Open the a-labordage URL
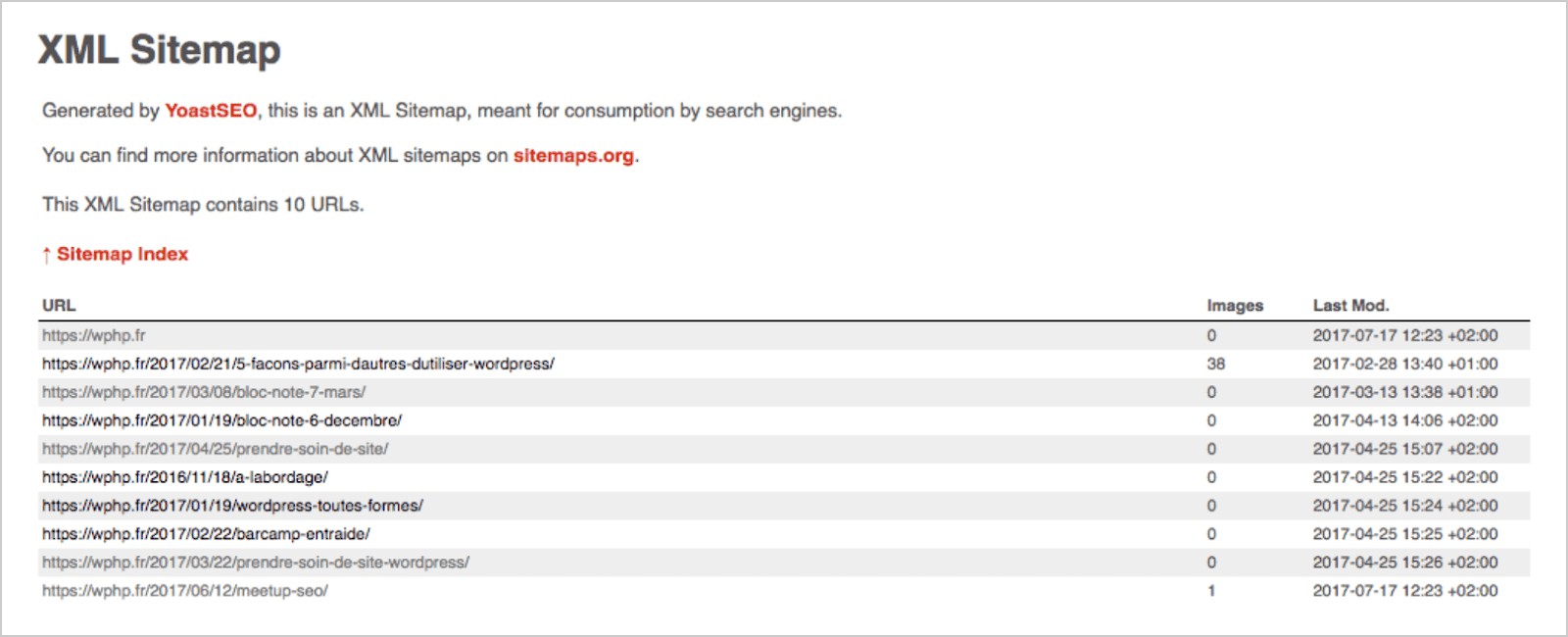The height and width of the screenshot is (637, 1568). click(x=185, y=477)
